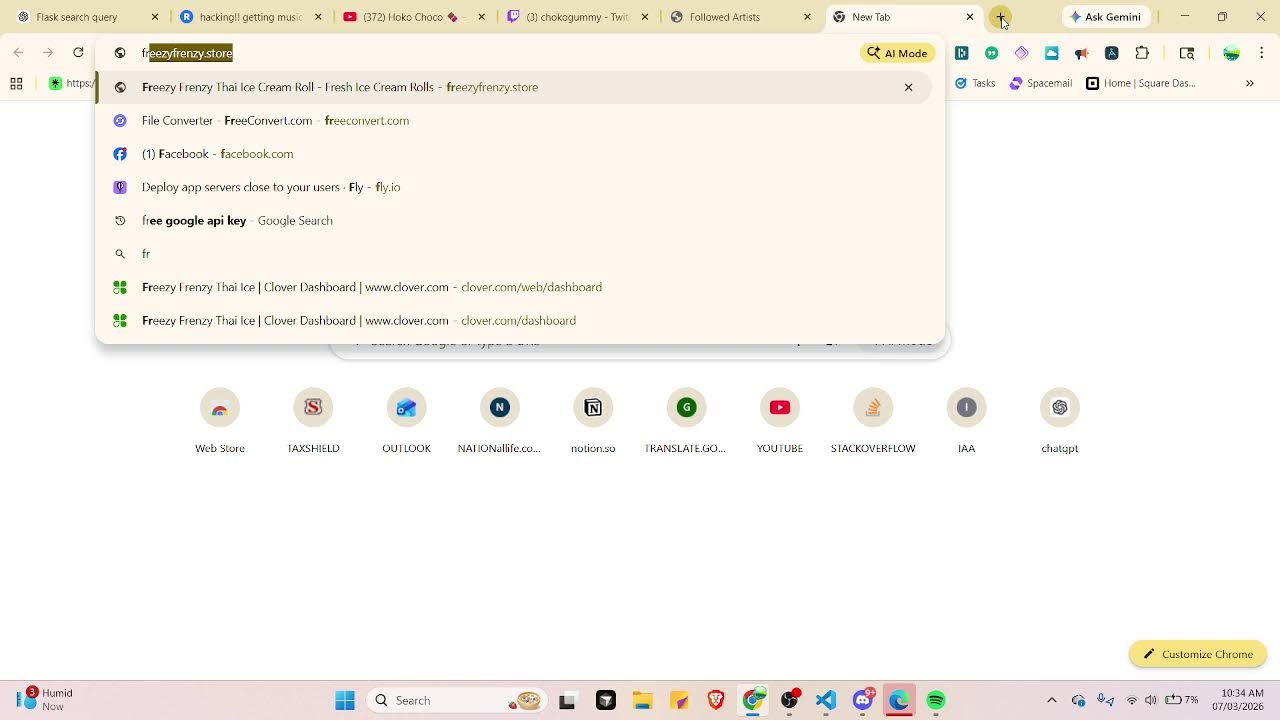
Task: Launch Brave browser from the taskbar
Action: [x=716, y=700]
